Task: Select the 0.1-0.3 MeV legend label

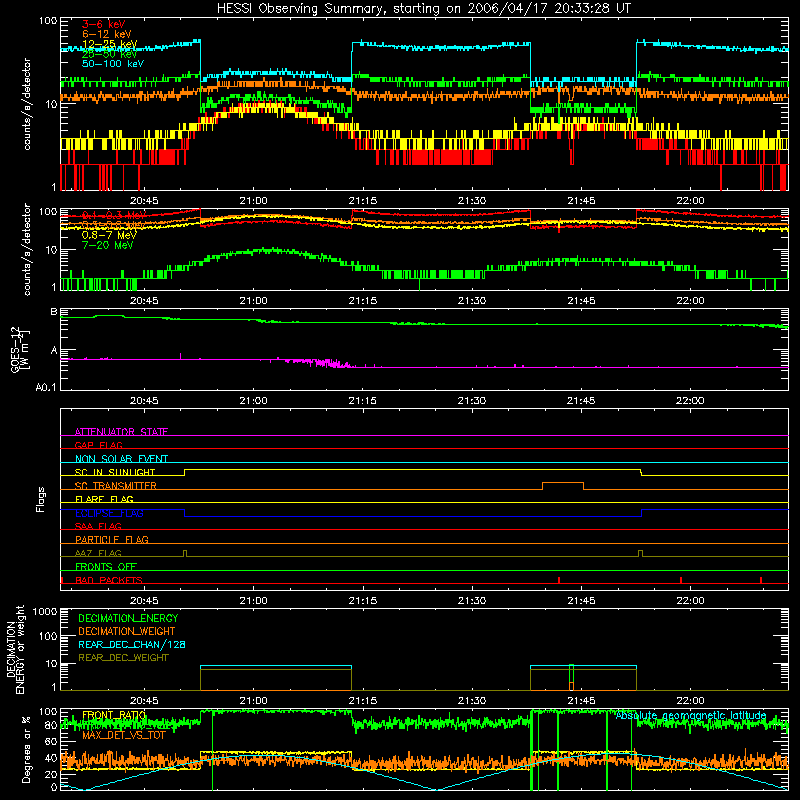Action: (114, 215)
